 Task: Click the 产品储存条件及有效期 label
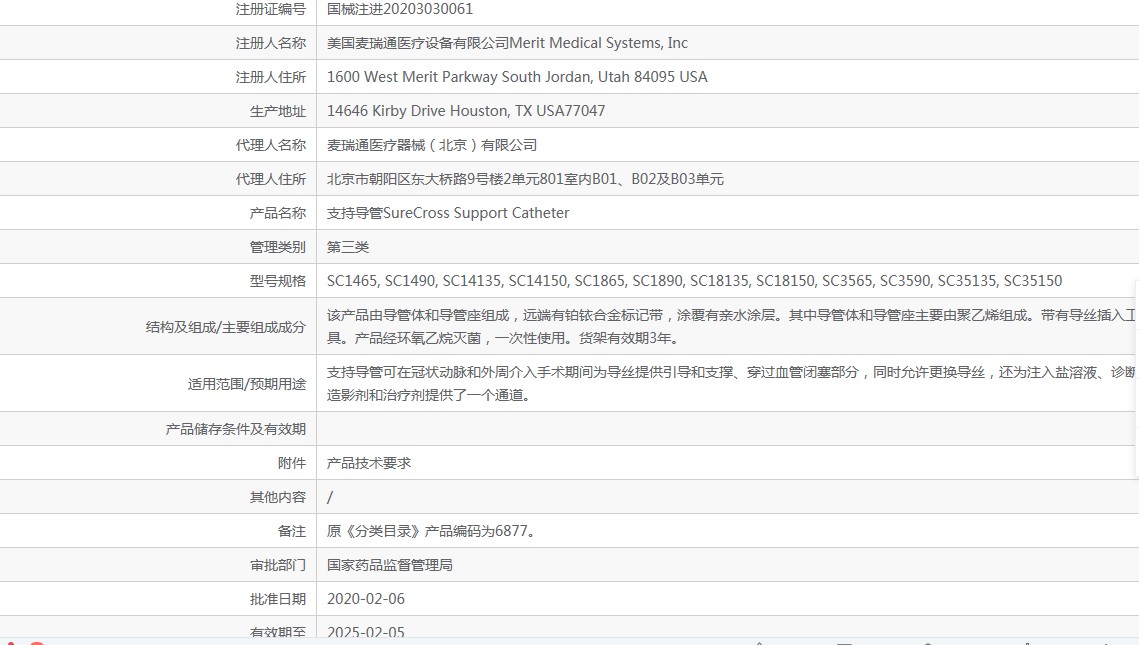click(235, 429)
